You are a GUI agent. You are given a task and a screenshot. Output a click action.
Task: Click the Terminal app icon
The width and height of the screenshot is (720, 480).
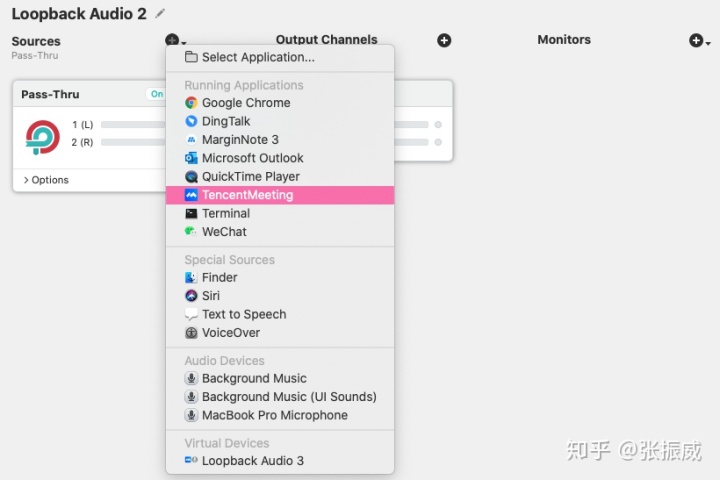coord(191,213)
